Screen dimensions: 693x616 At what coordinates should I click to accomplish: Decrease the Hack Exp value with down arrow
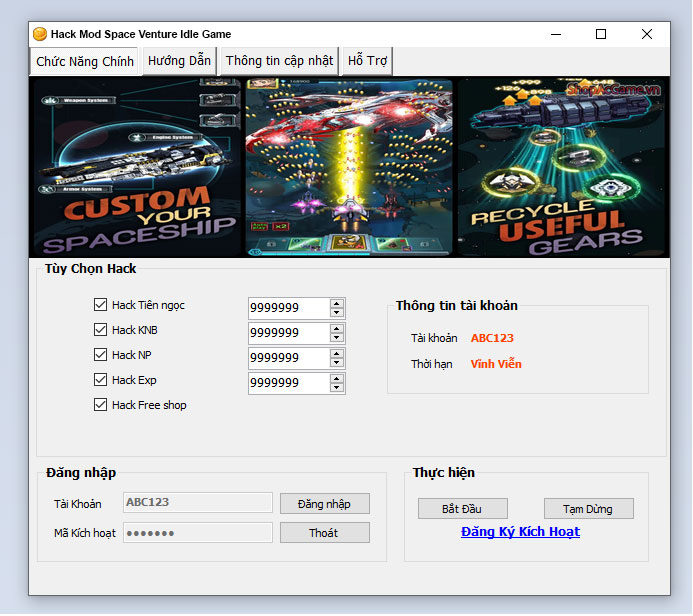click(337, 388)
